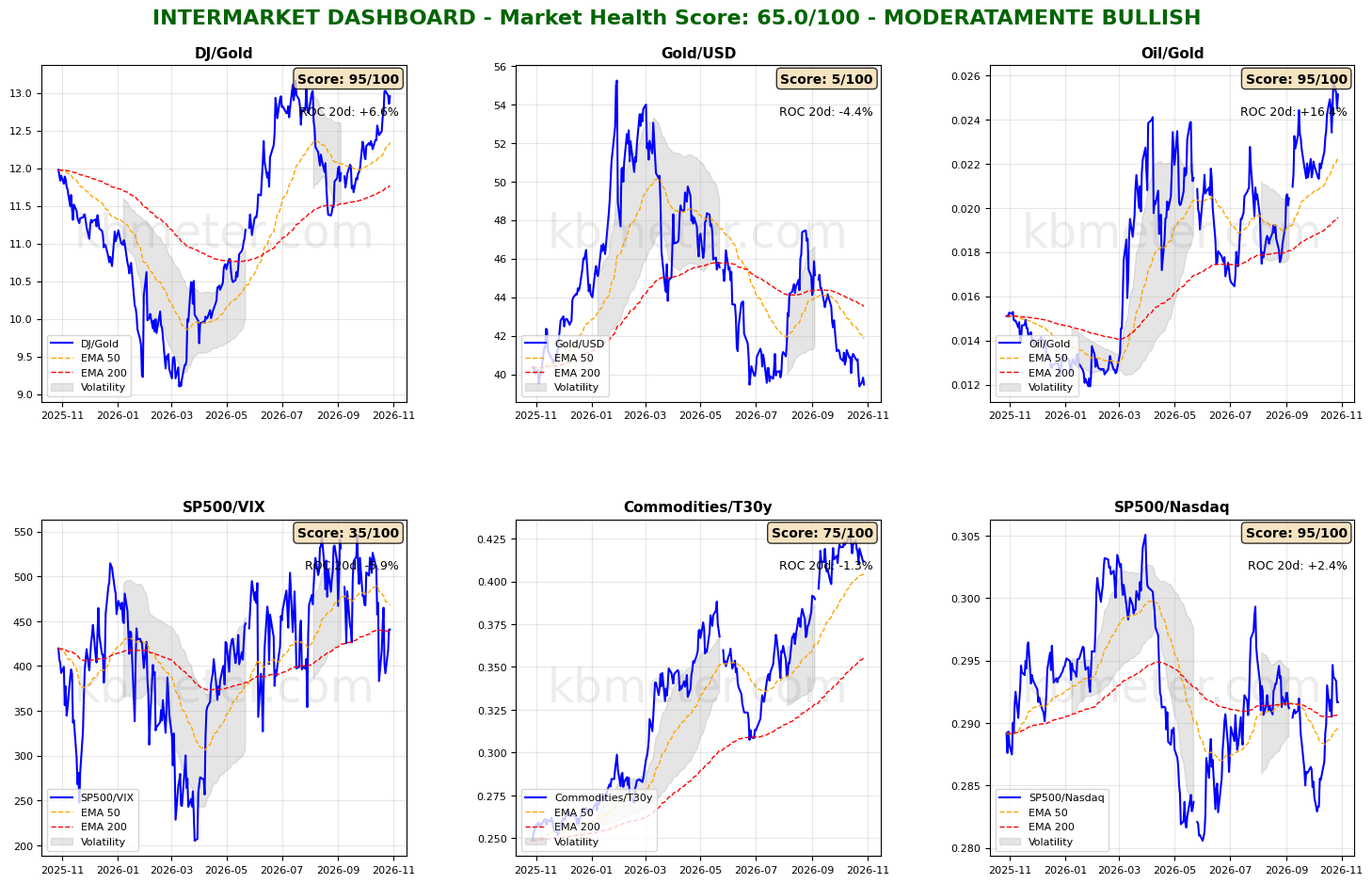This screenshot has width=1372, height=884.
Task: Click the 550 tick on the SP500/VIX y-axis
Action: point(24,532)
